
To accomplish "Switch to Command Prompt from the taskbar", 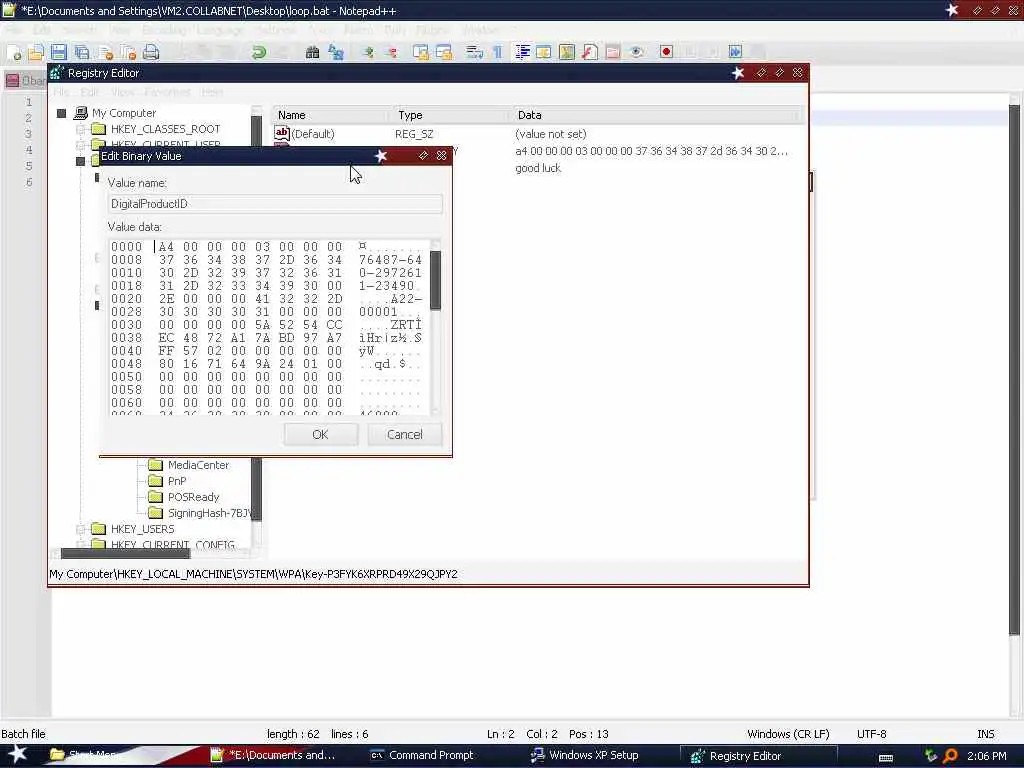I will (423, 756).
